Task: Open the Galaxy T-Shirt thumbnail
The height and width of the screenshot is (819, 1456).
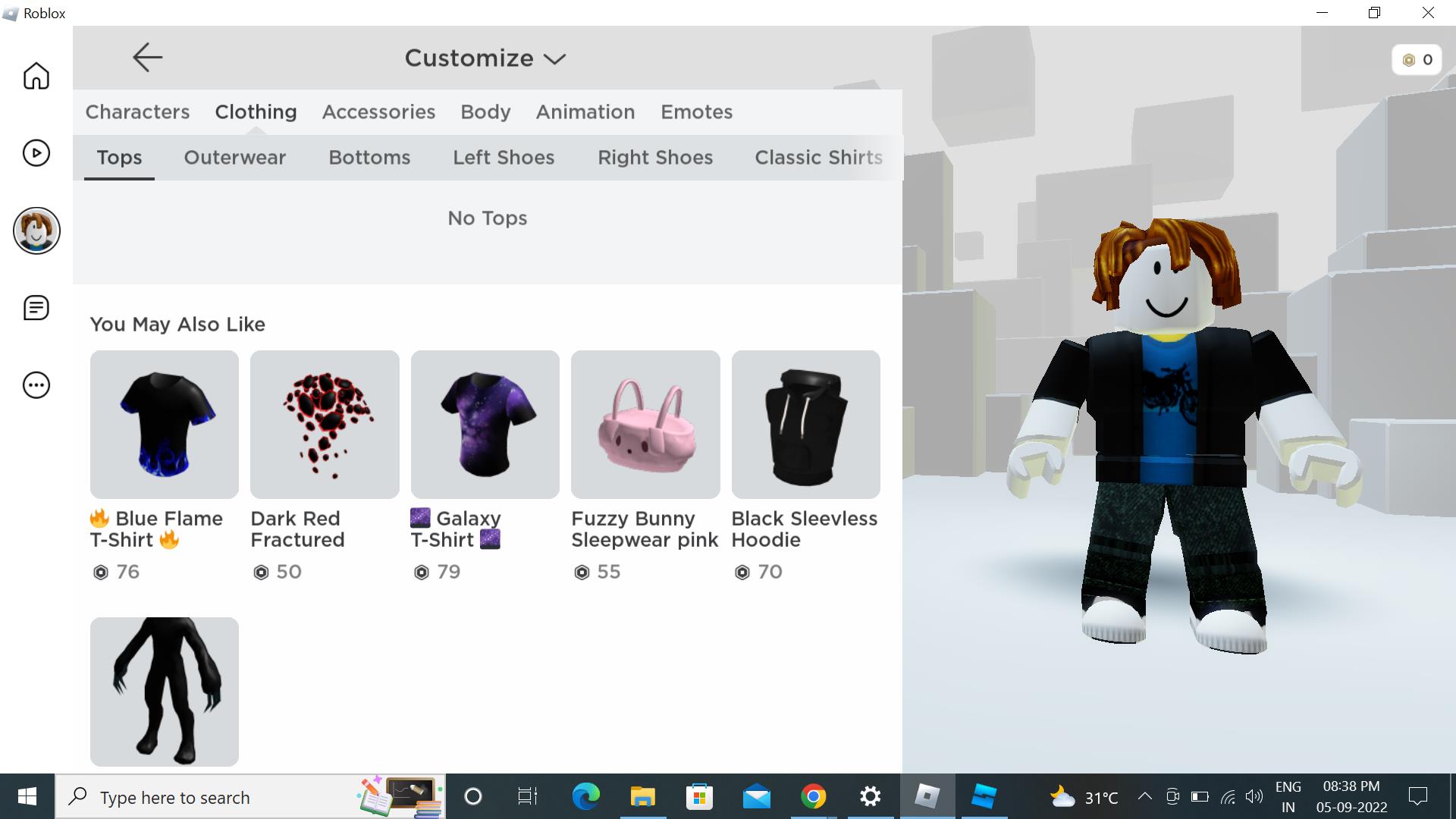Action: 485,425
